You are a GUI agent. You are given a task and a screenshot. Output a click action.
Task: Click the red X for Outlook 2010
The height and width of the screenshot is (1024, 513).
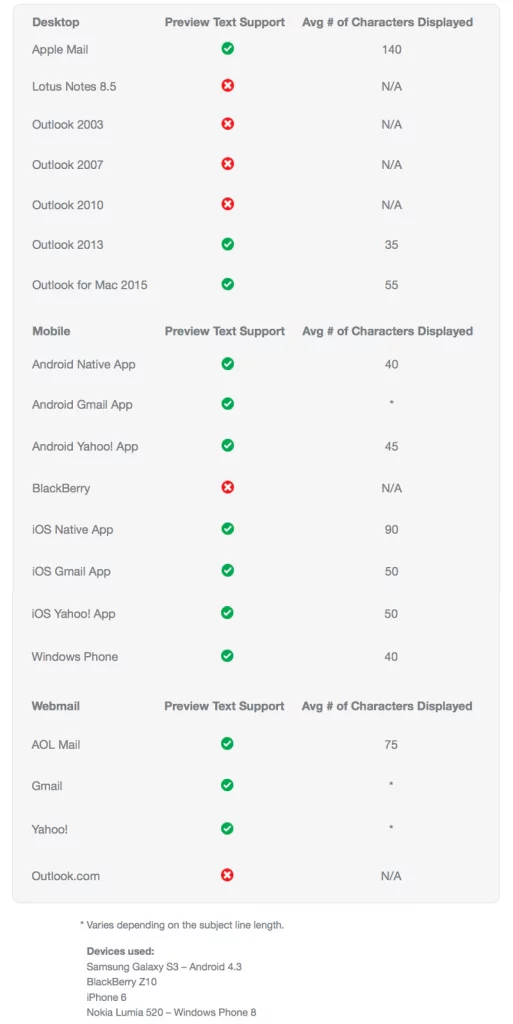pyautogui.click(x=227, y=204)
